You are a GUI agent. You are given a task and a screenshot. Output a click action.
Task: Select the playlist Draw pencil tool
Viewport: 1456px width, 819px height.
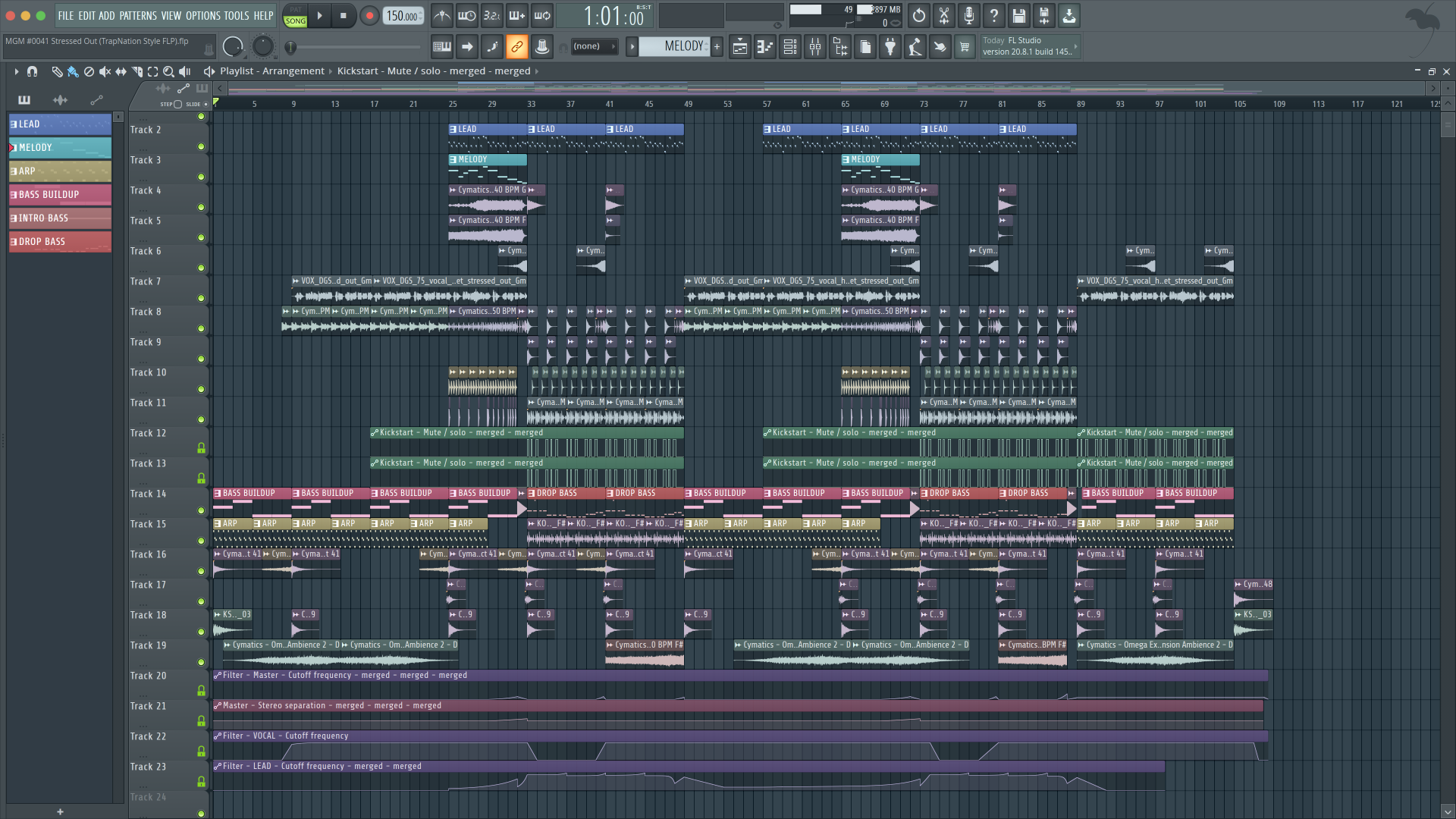(57, 71)
